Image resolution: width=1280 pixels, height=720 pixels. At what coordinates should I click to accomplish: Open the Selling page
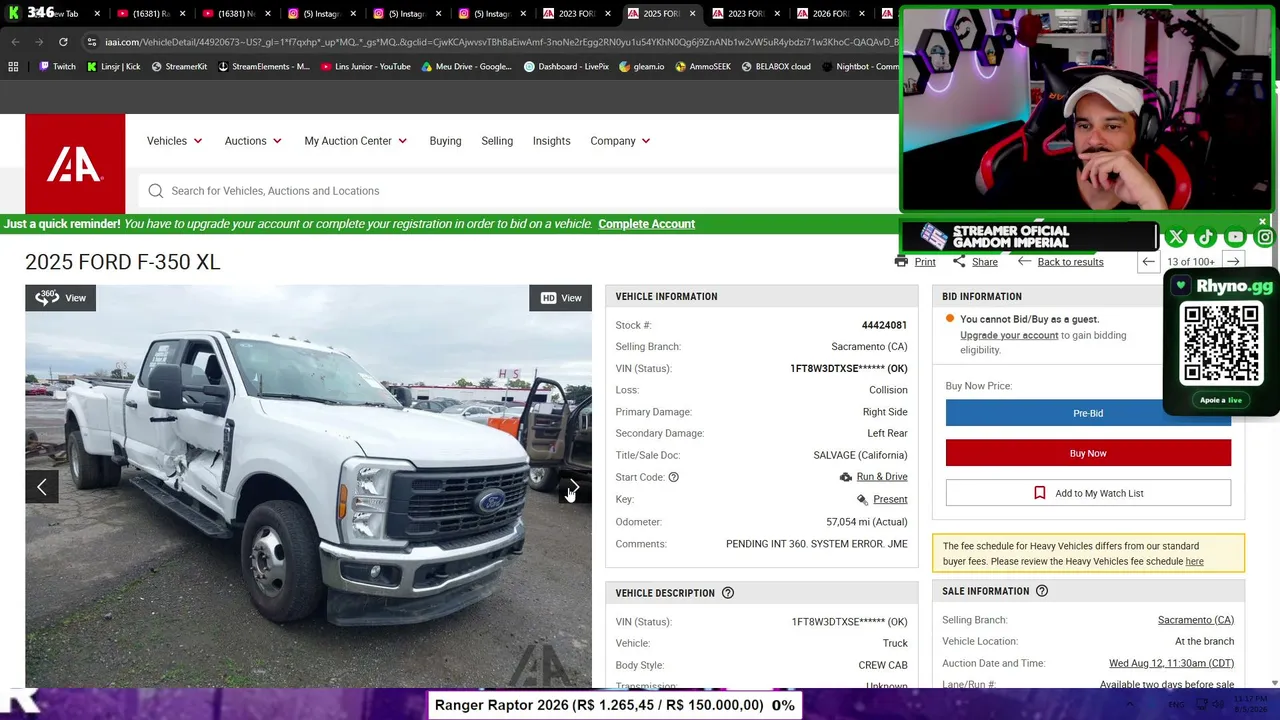[x=497, y=141]
